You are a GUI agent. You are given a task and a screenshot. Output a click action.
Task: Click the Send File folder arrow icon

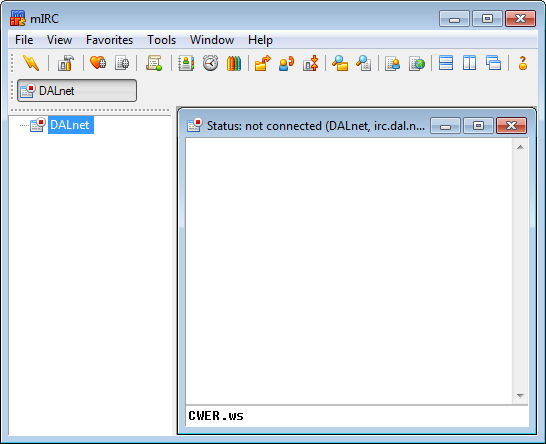tap(263, 63)
